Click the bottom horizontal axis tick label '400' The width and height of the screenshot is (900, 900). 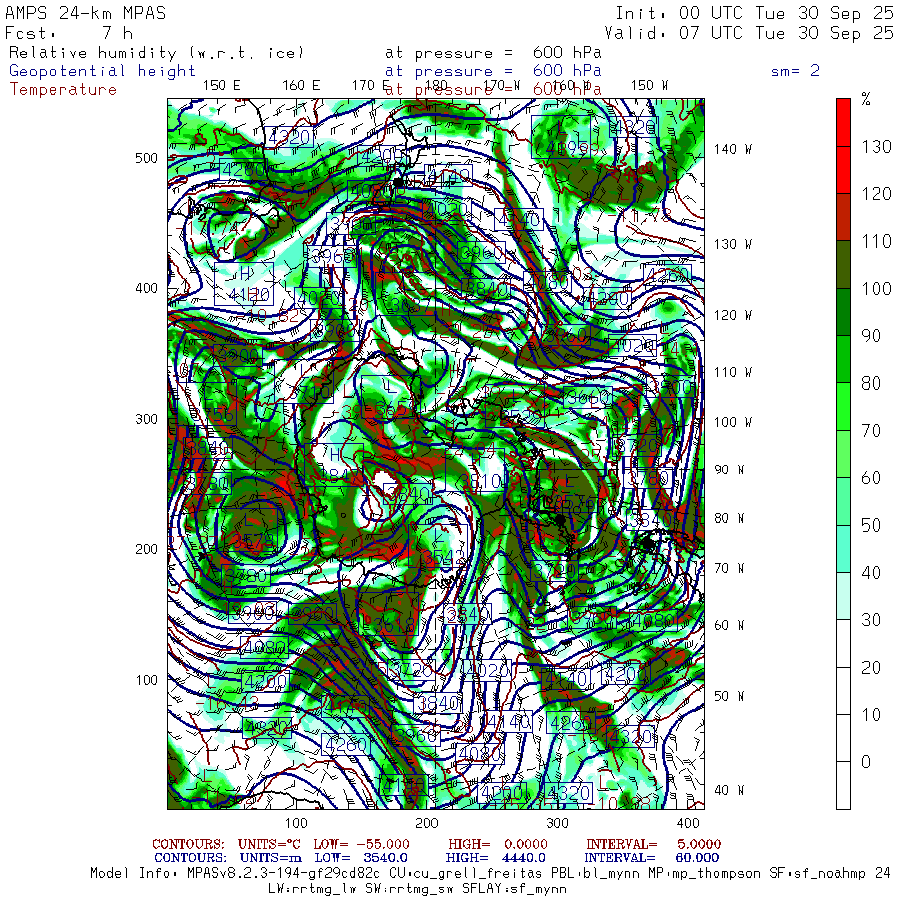point(688,823)
